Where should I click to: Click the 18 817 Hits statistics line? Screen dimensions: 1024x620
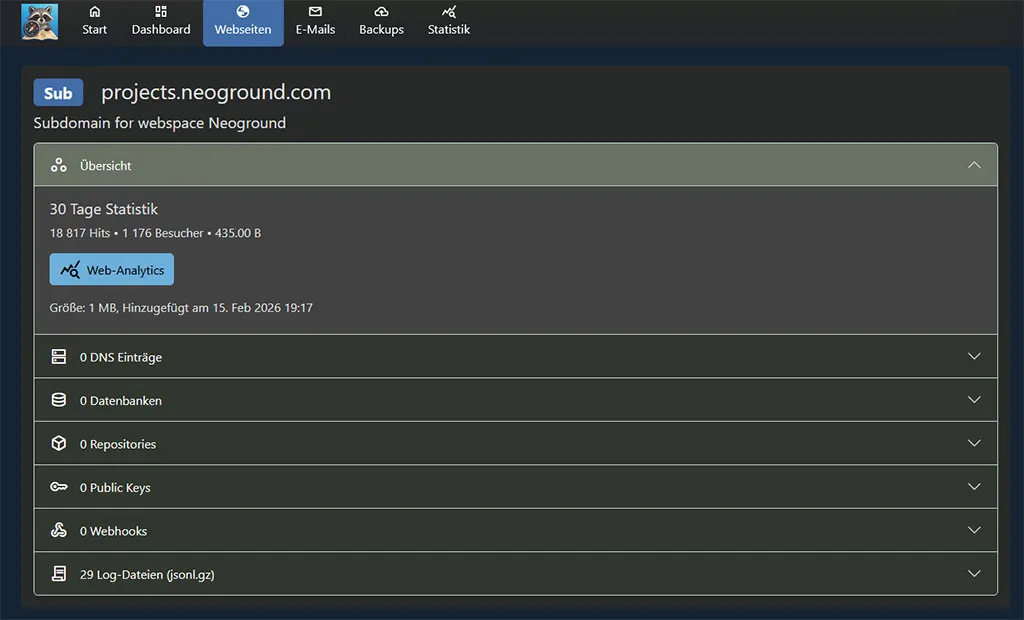[x=155, y=233]
